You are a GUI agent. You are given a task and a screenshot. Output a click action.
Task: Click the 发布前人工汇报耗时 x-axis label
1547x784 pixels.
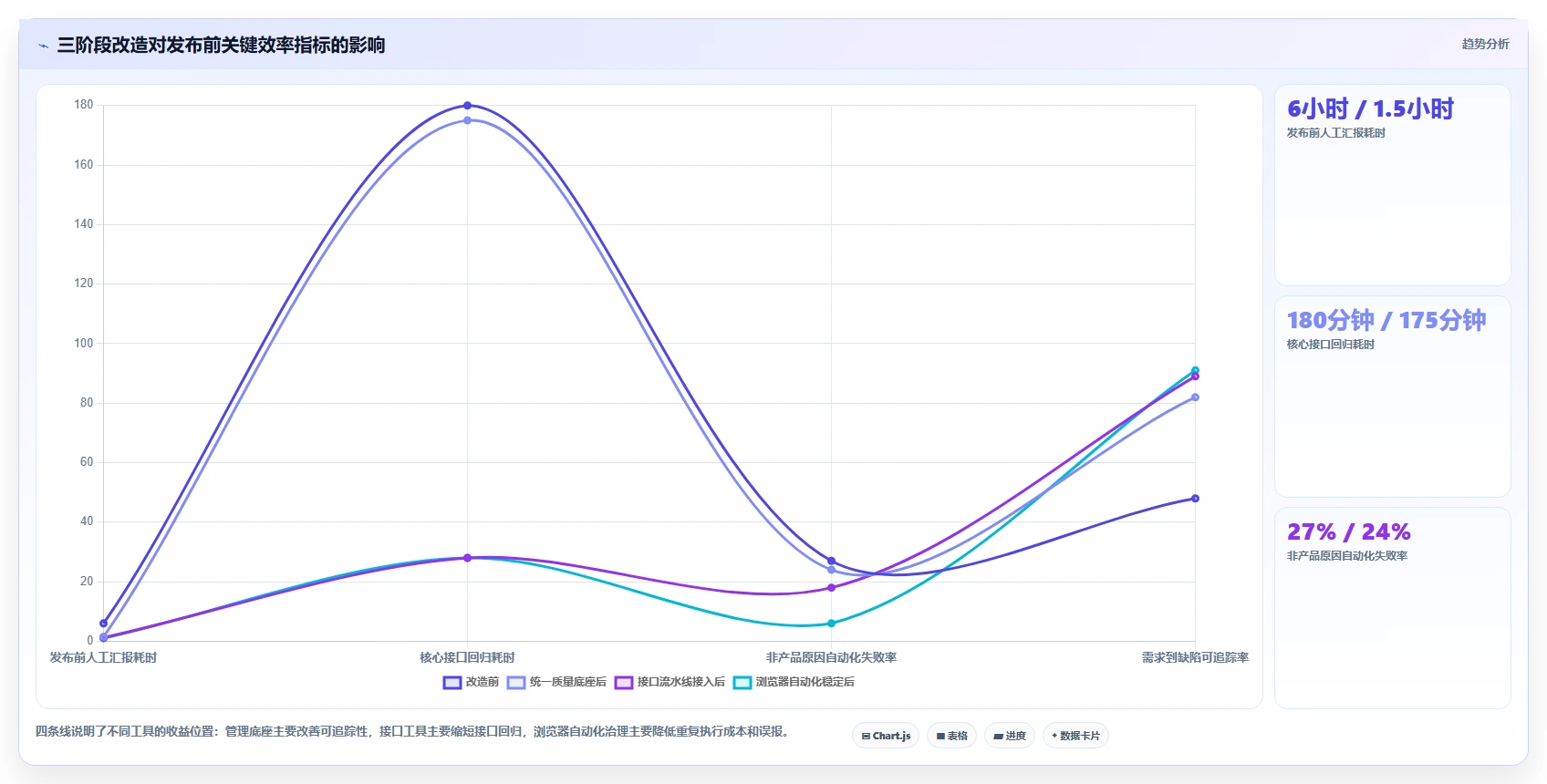coord(103,657)
